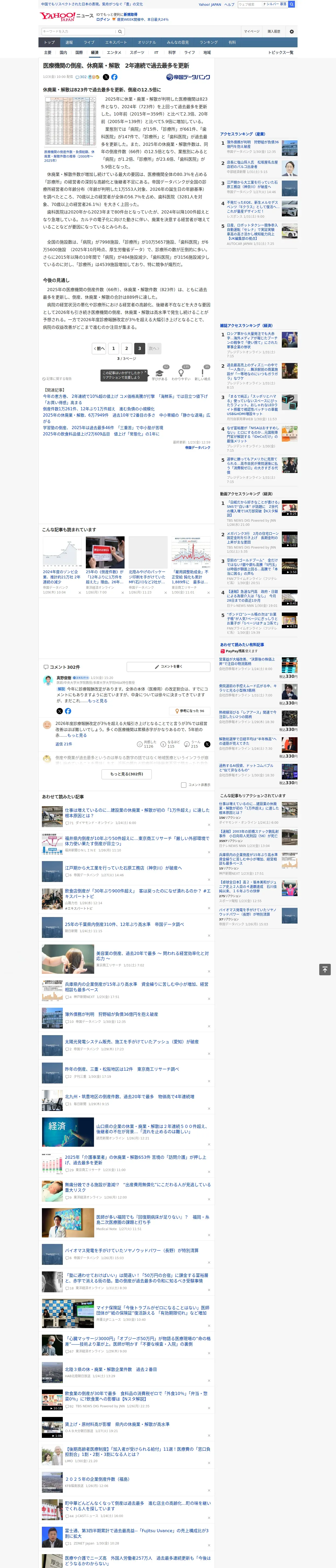The width and height of the screenshot is (336, 1568).
Task: Open 帝国データバンク source link under article
Action: pos(198,447)
